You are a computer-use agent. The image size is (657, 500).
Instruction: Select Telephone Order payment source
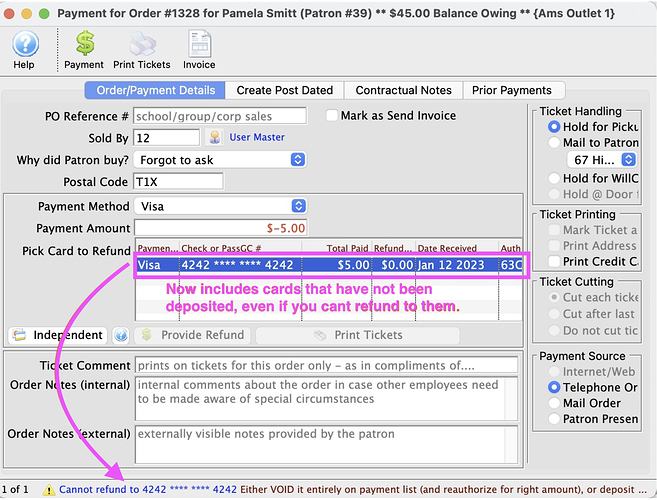(x=554, y=387)
